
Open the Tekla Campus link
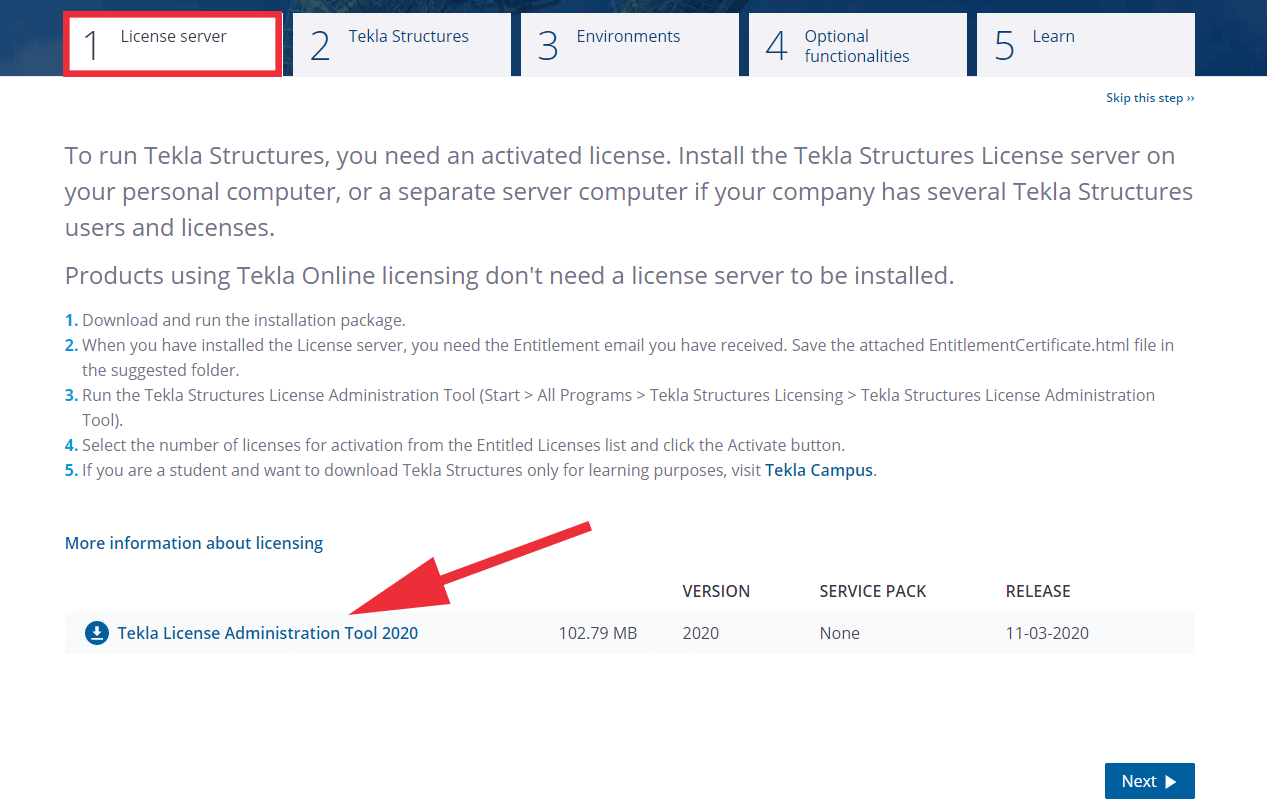819,470
